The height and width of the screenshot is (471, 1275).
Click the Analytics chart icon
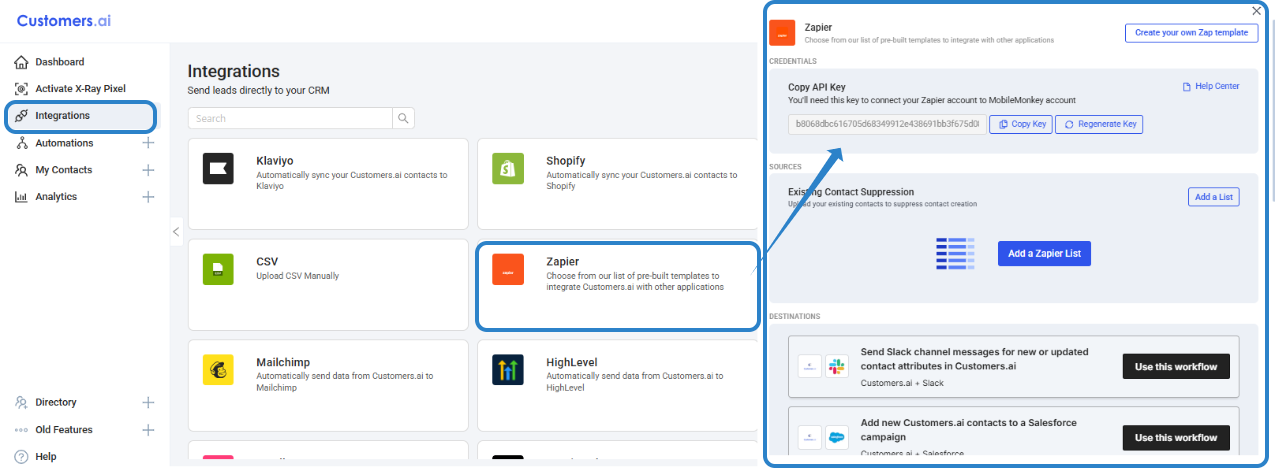21,197
